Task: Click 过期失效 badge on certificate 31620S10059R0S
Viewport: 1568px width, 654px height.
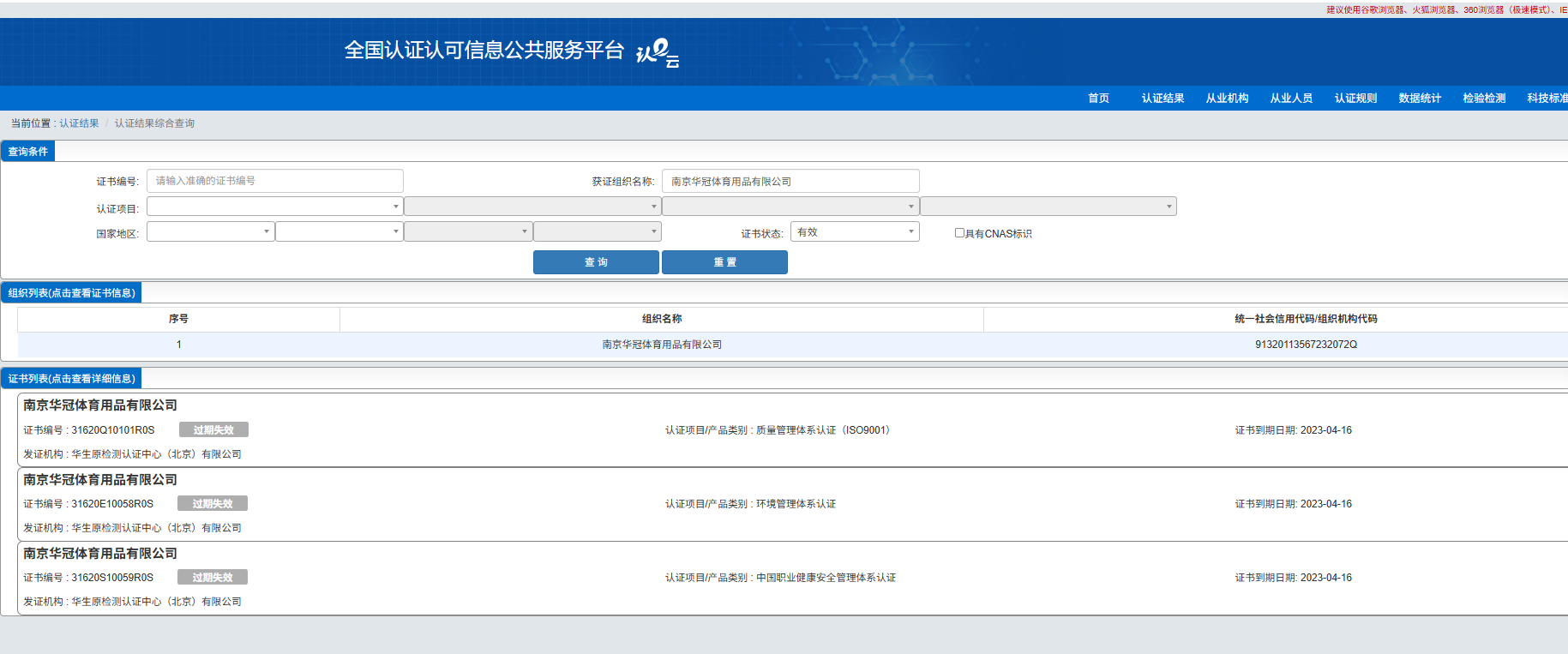Action: click(x=212, y=578)
